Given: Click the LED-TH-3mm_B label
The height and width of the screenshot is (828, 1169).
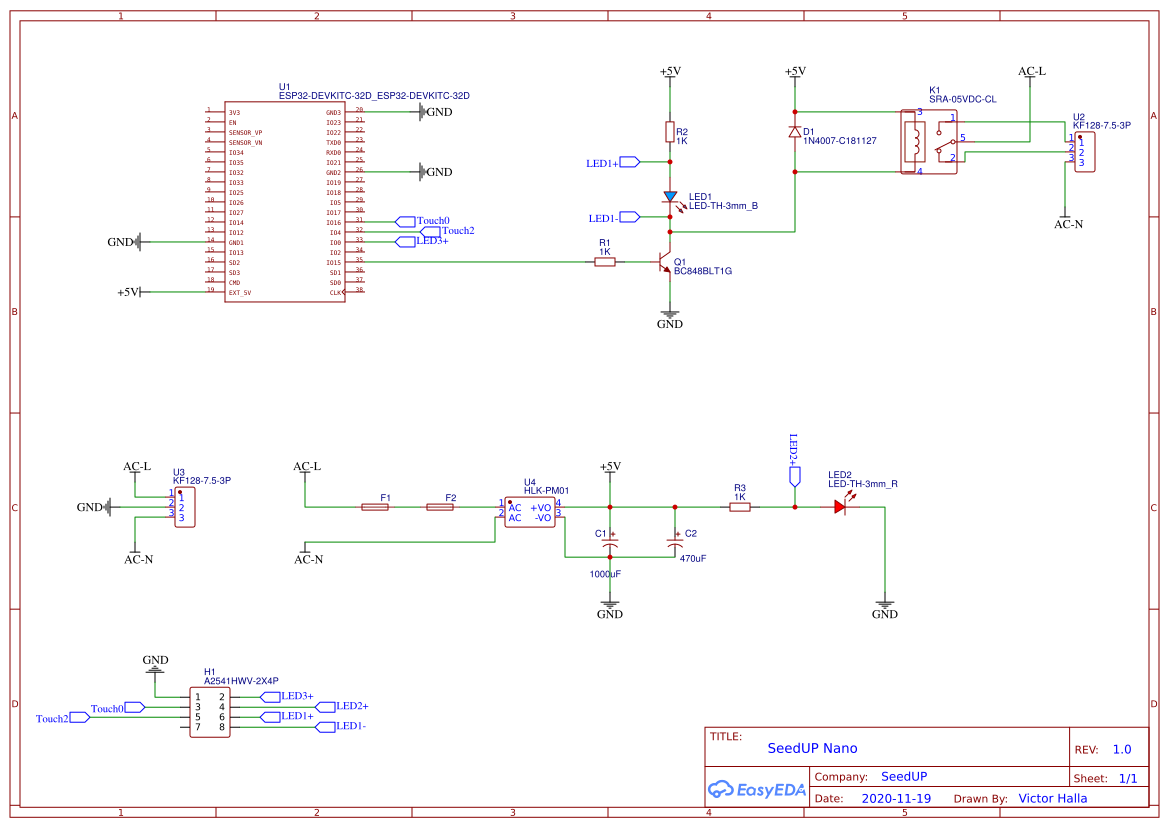Looking at the screenshot, I should click(723, 206).
